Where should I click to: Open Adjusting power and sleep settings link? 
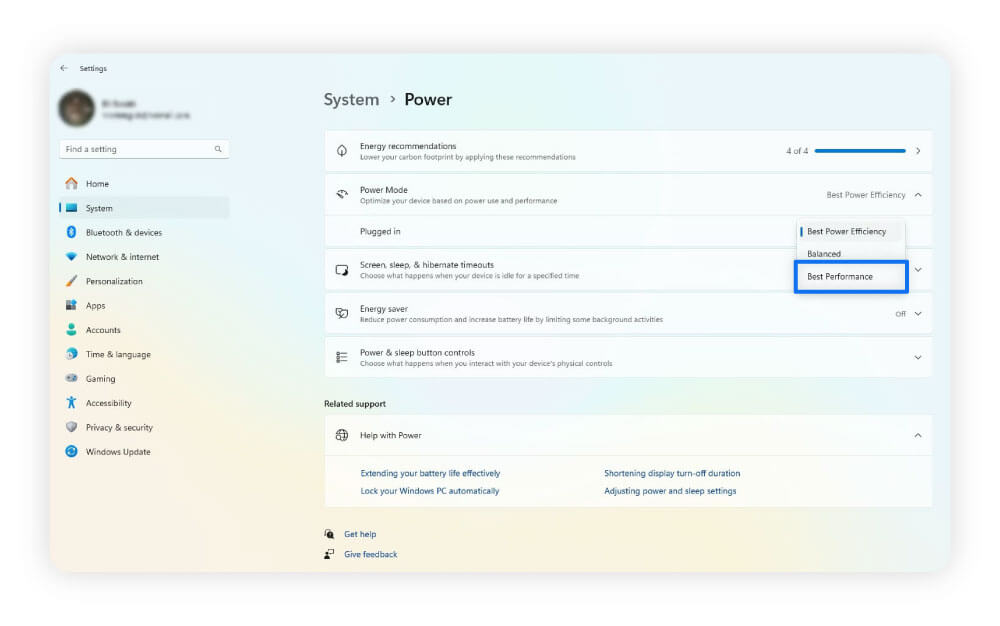[670, 491]
